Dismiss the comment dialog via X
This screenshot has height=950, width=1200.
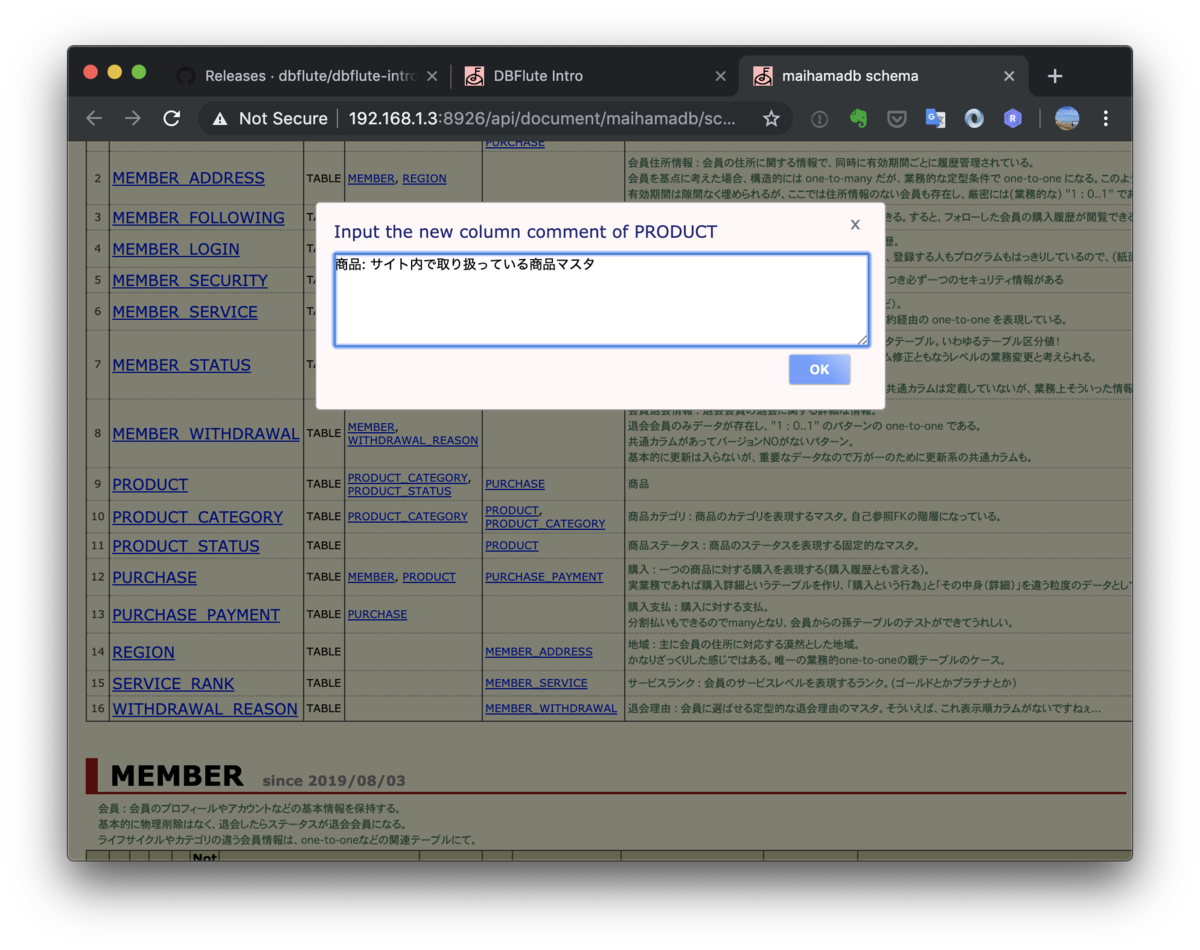[855, 224]
